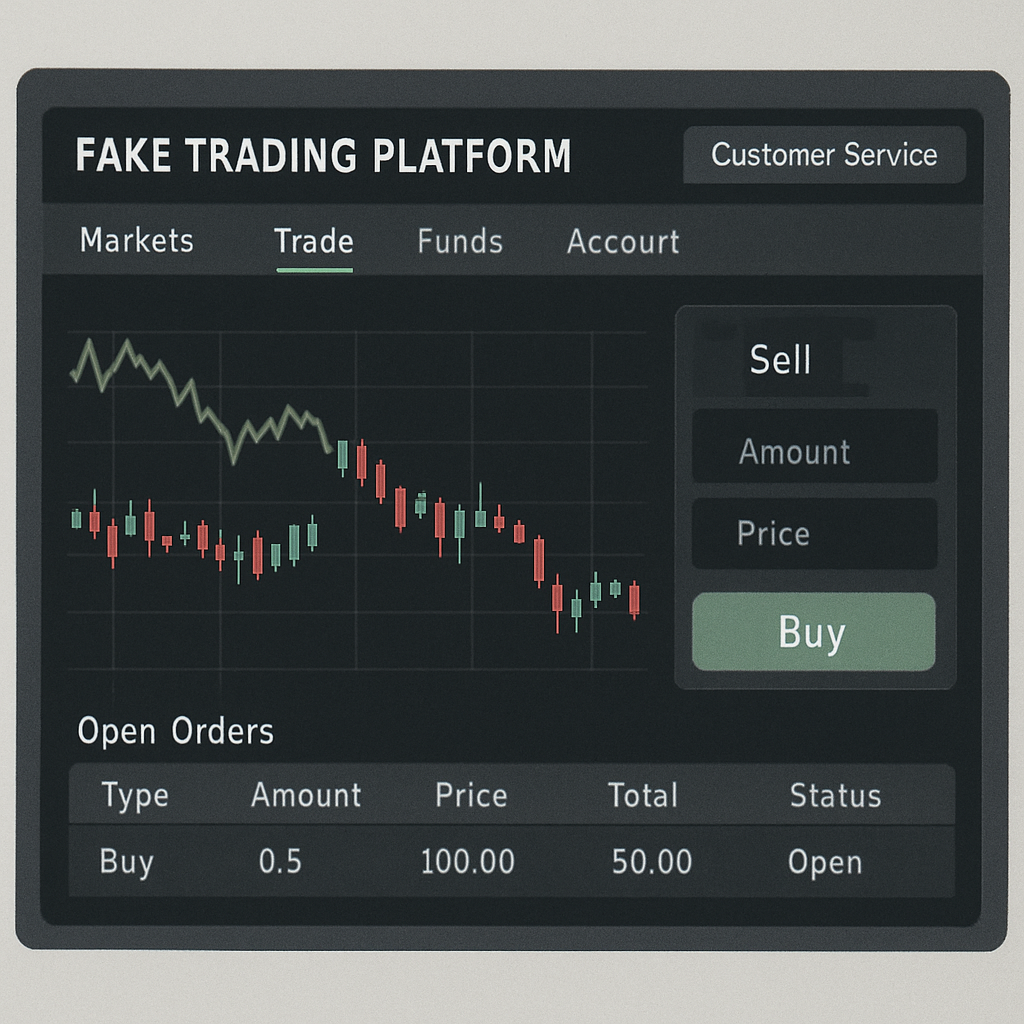1024x1024 pixels.
Task: Click the Total column header
Action: [x=643, y=796]
